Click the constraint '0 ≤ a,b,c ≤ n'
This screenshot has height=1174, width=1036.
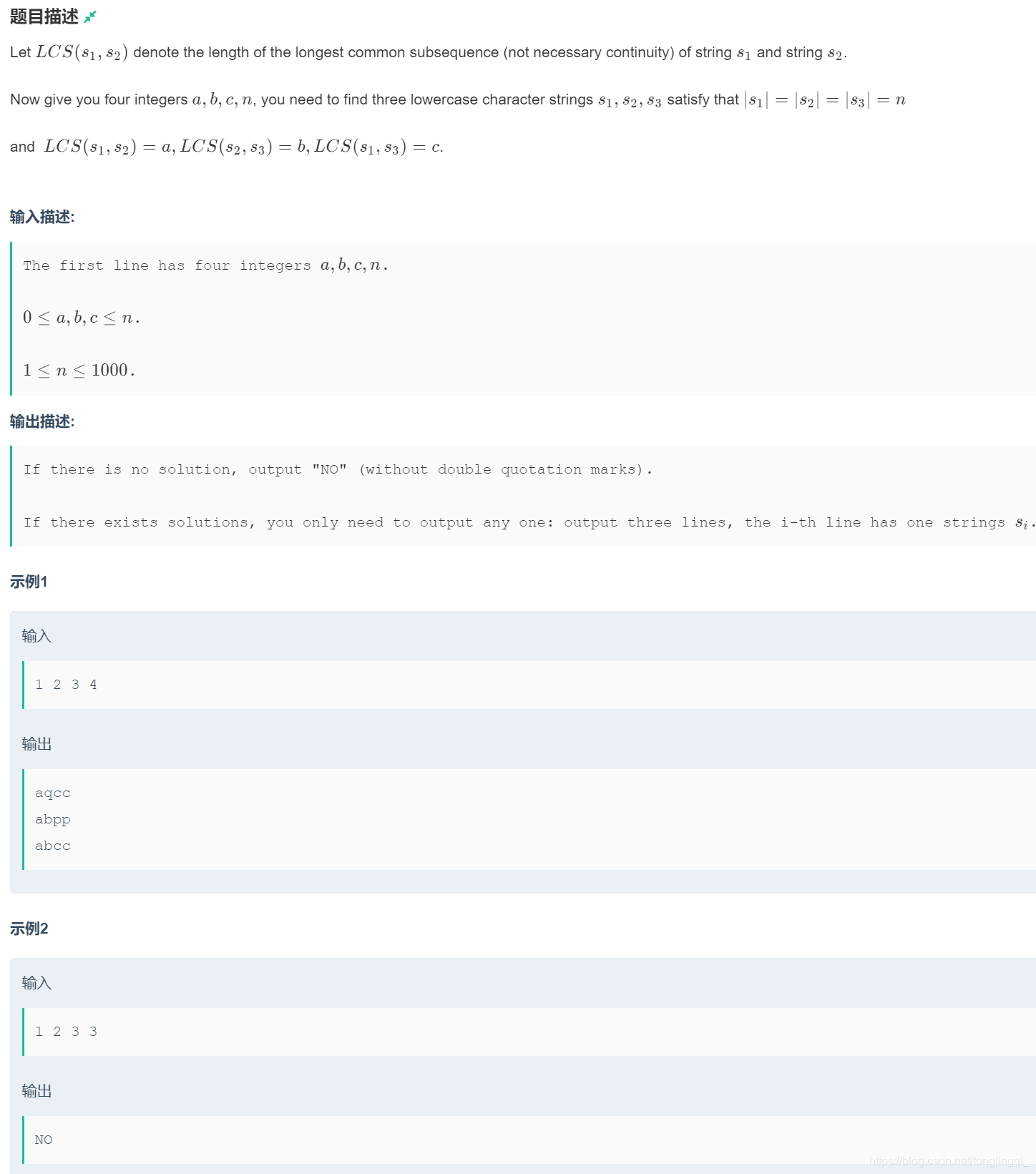pyautogui.click(x=81, y=317)
